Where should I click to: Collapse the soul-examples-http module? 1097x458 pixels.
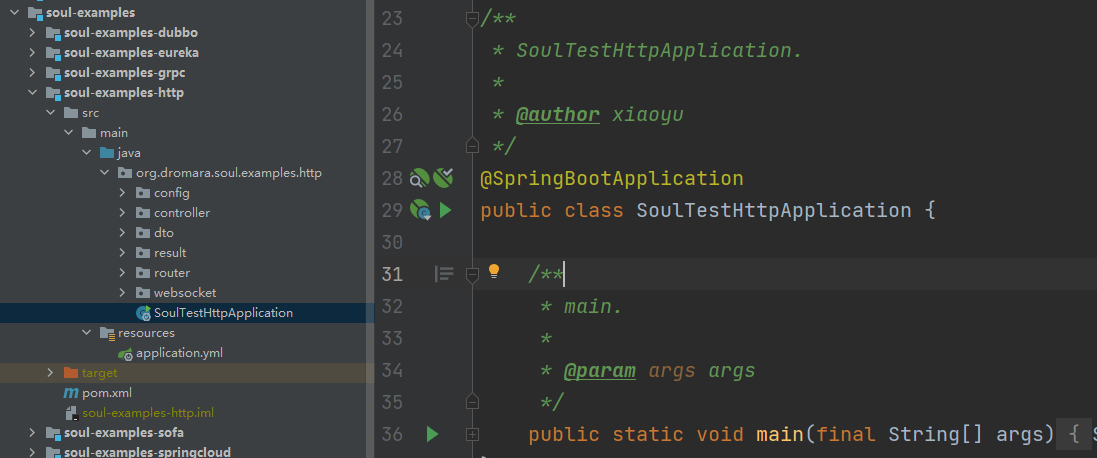(x=32, y=92)
